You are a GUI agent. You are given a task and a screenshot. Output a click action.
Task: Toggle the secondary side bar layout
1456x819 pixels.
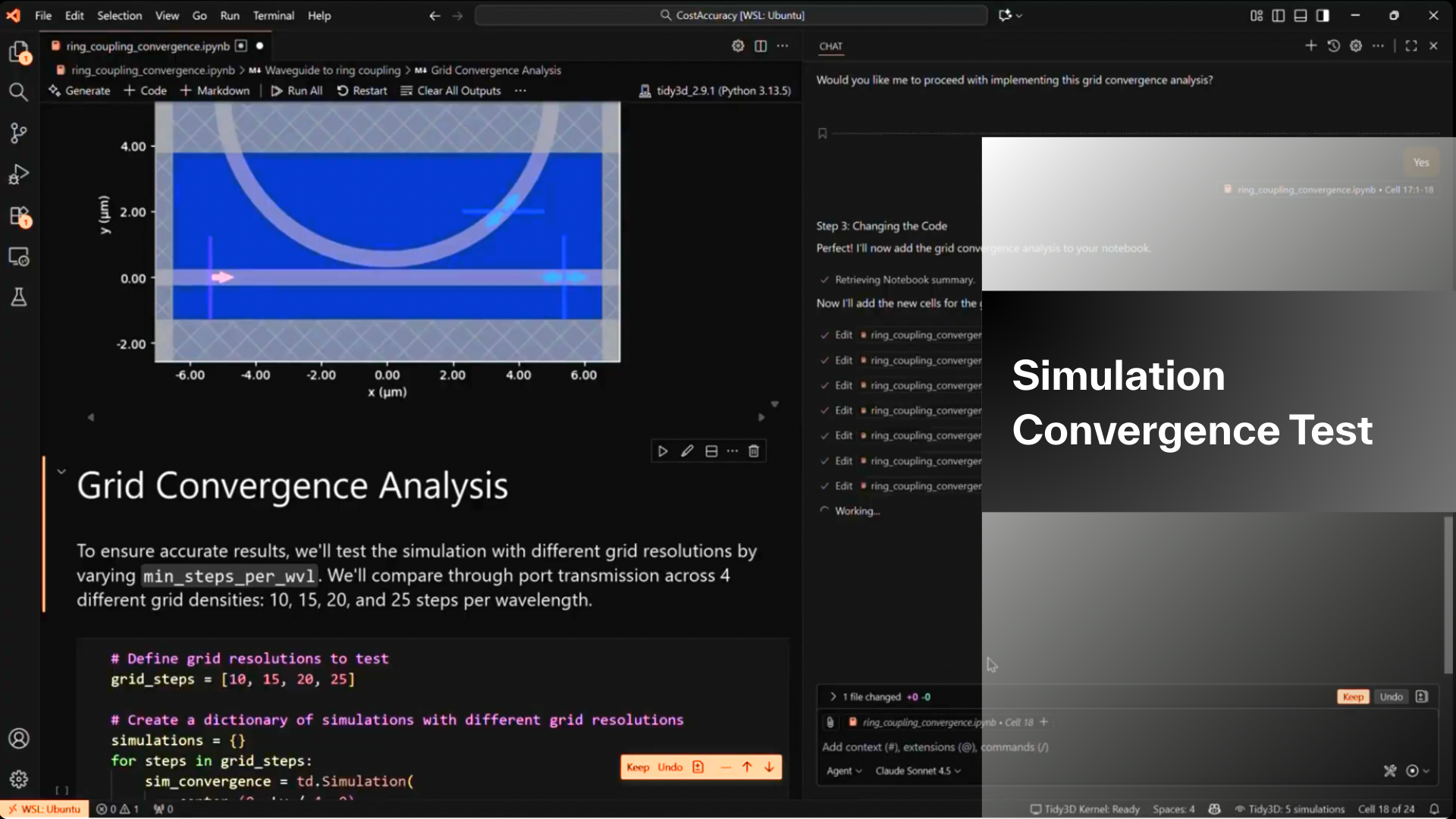(1323, 15)
